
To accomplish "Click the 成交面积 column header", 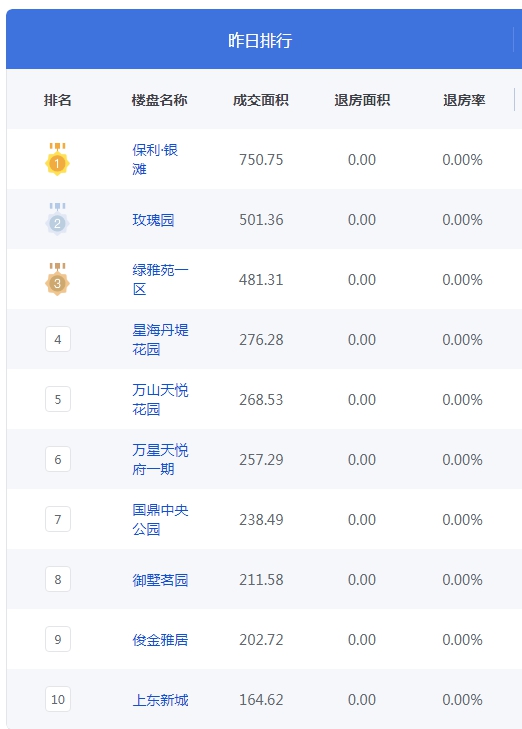I will [x=261, y=100].
